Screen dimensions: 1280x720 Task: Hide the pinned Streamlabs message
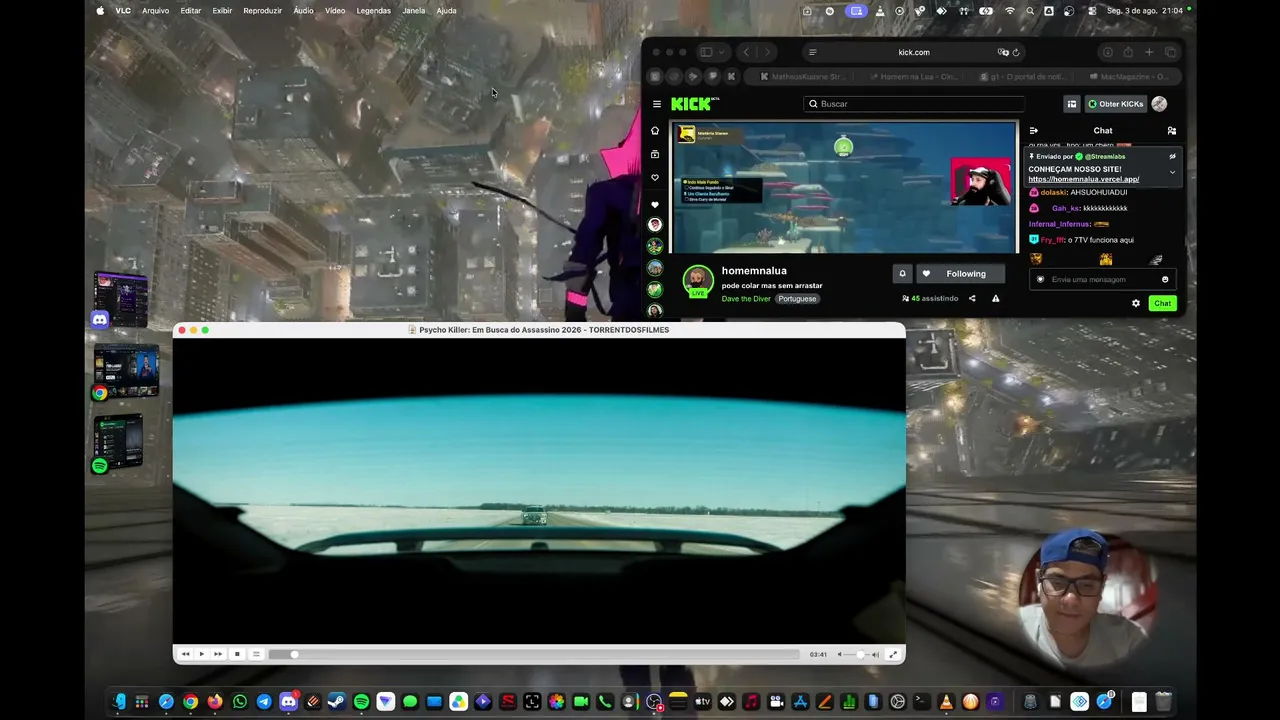(x=1173, y=156)
